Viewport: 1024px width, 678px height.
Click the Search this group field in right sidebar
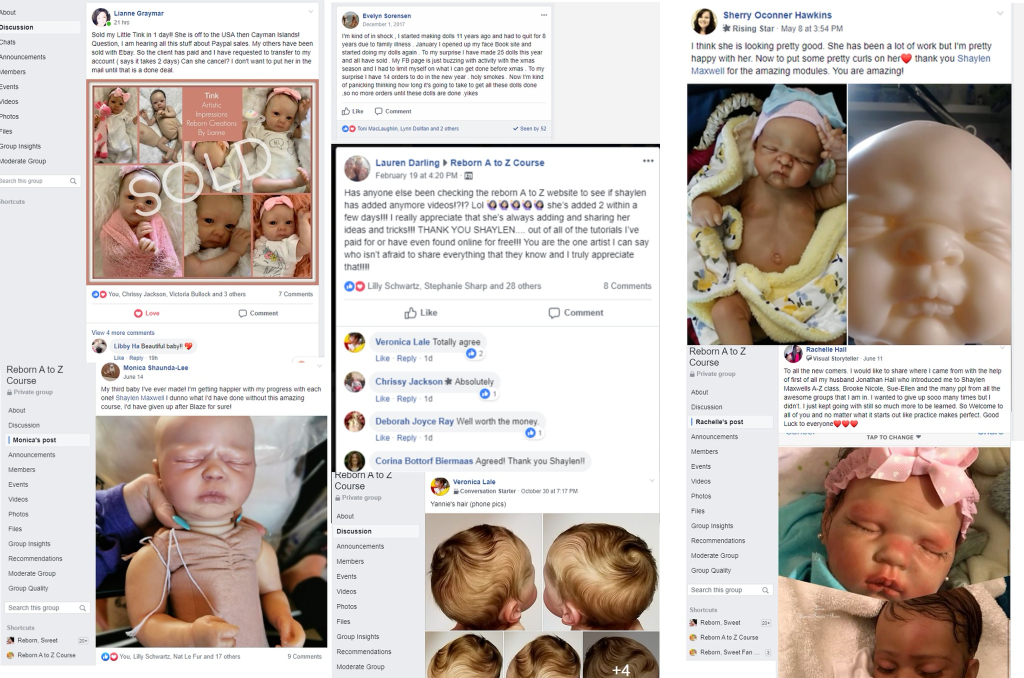coord(731,590)
